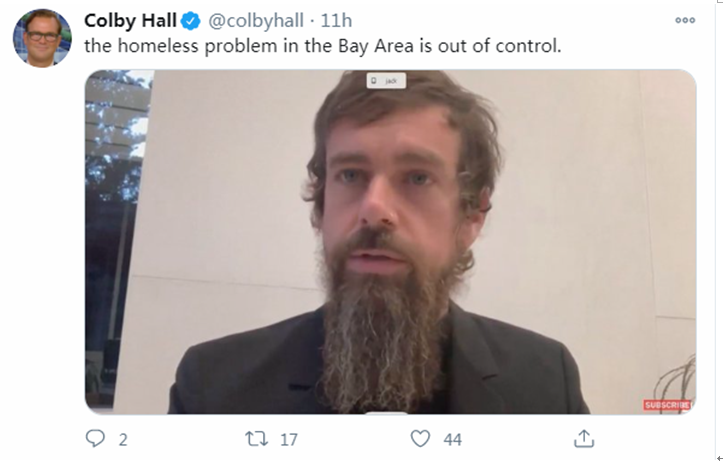Click the reply speech bubble icon
The image size is (723, 470).
point(95,438)
